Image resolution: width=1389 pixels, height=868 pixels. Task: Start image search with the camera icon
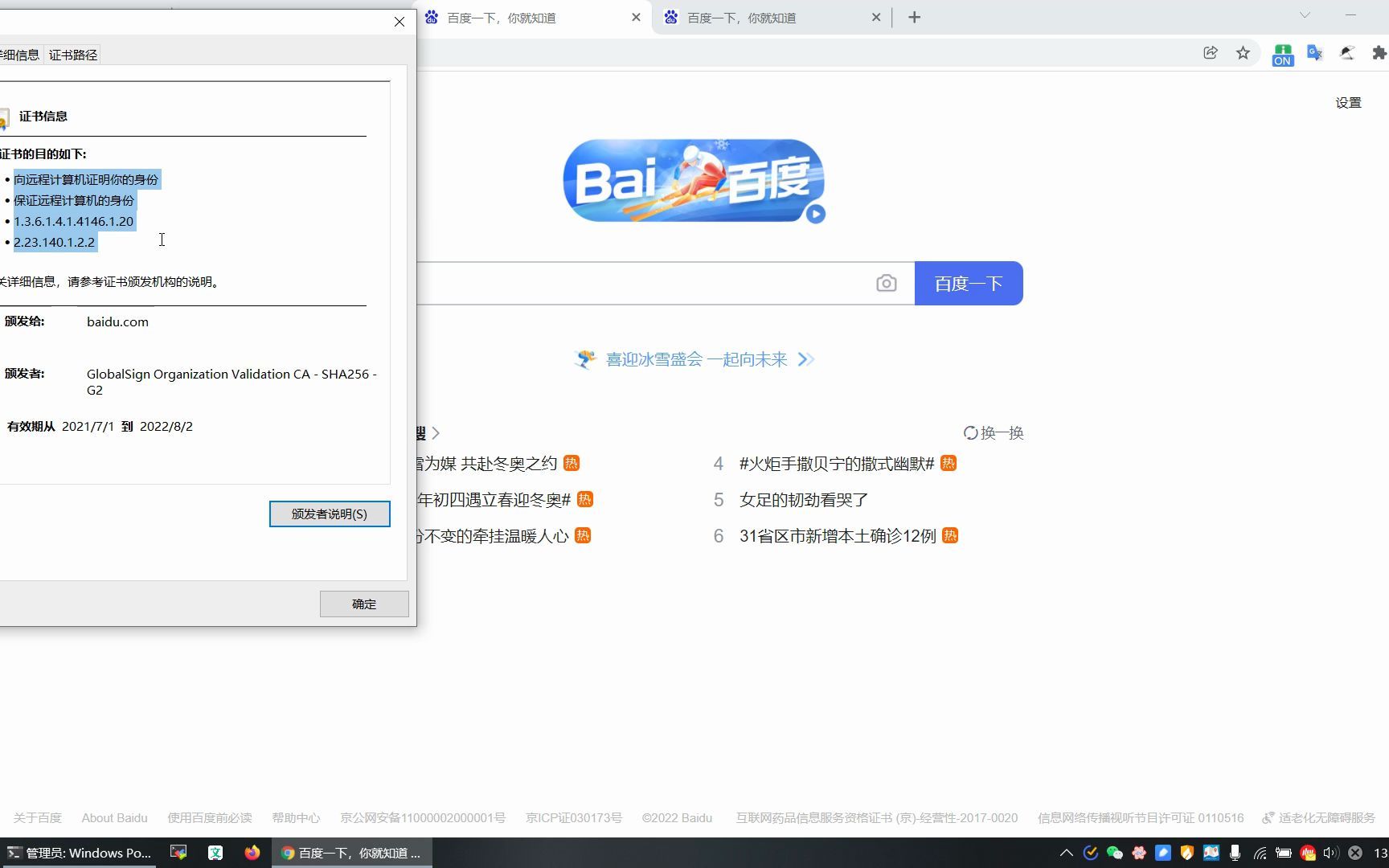(x=887, y=283)
